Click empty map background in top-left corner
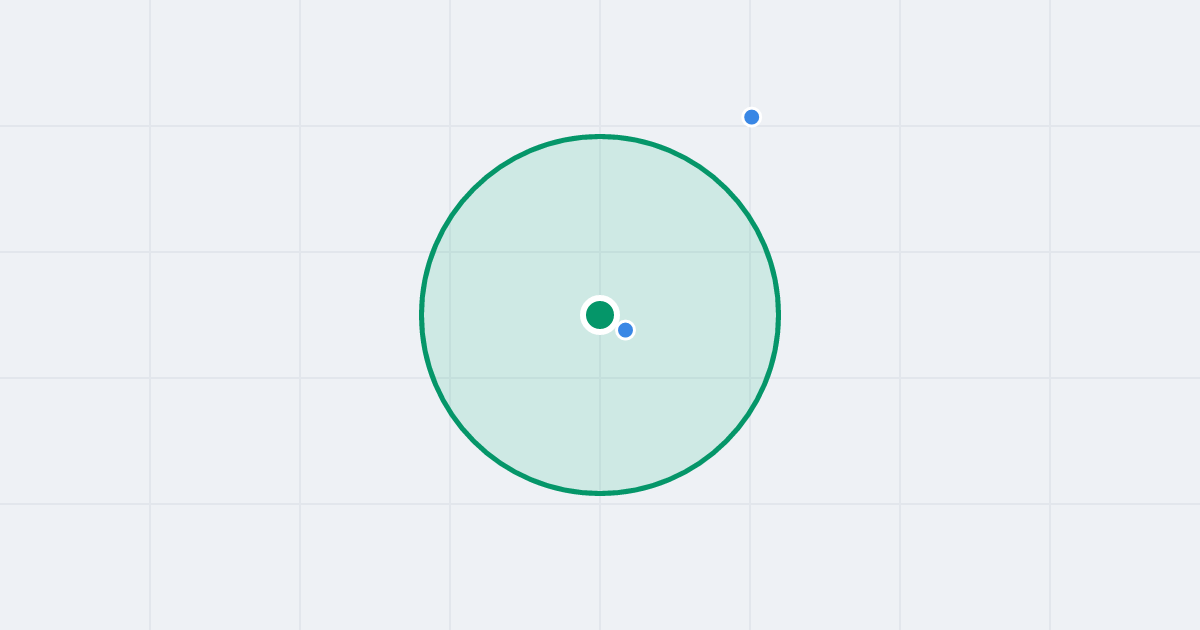Image resolution: width=1200 pixels, height=630 pixels. pyautogui.click(x=70, y=60)
